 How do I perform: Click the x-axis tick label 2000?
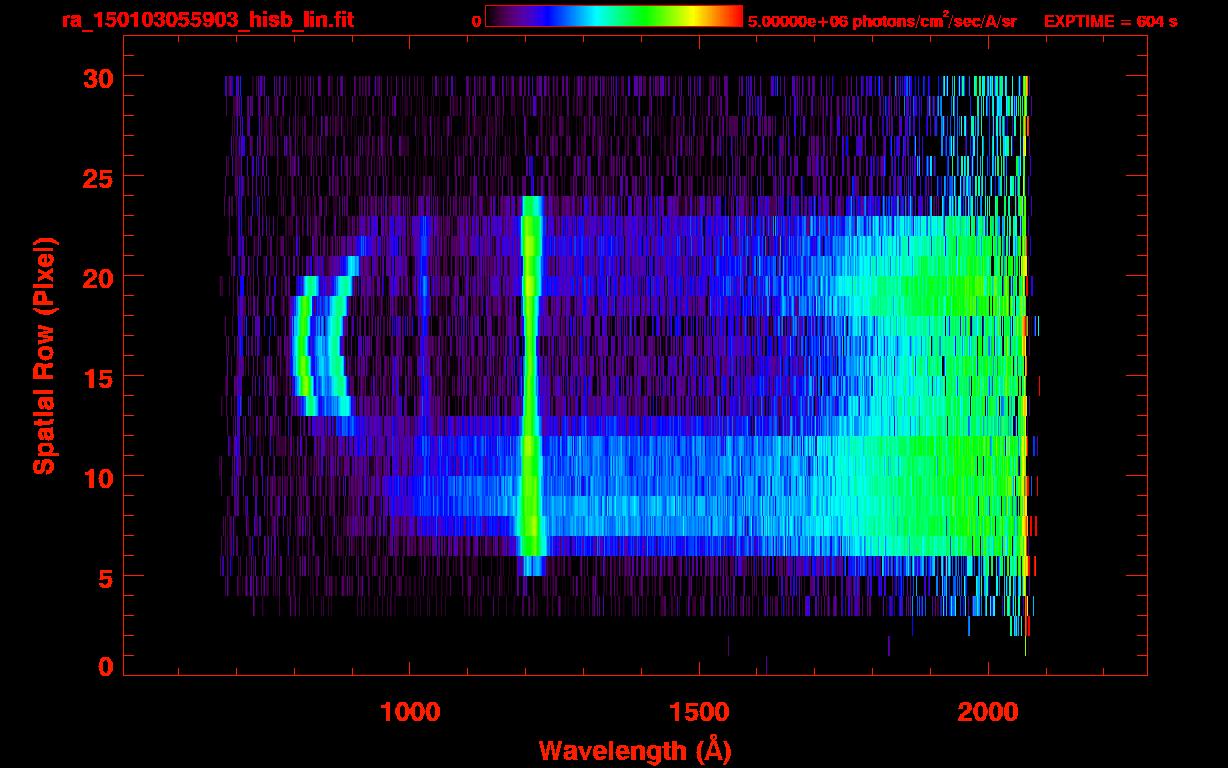click(988, 712)
